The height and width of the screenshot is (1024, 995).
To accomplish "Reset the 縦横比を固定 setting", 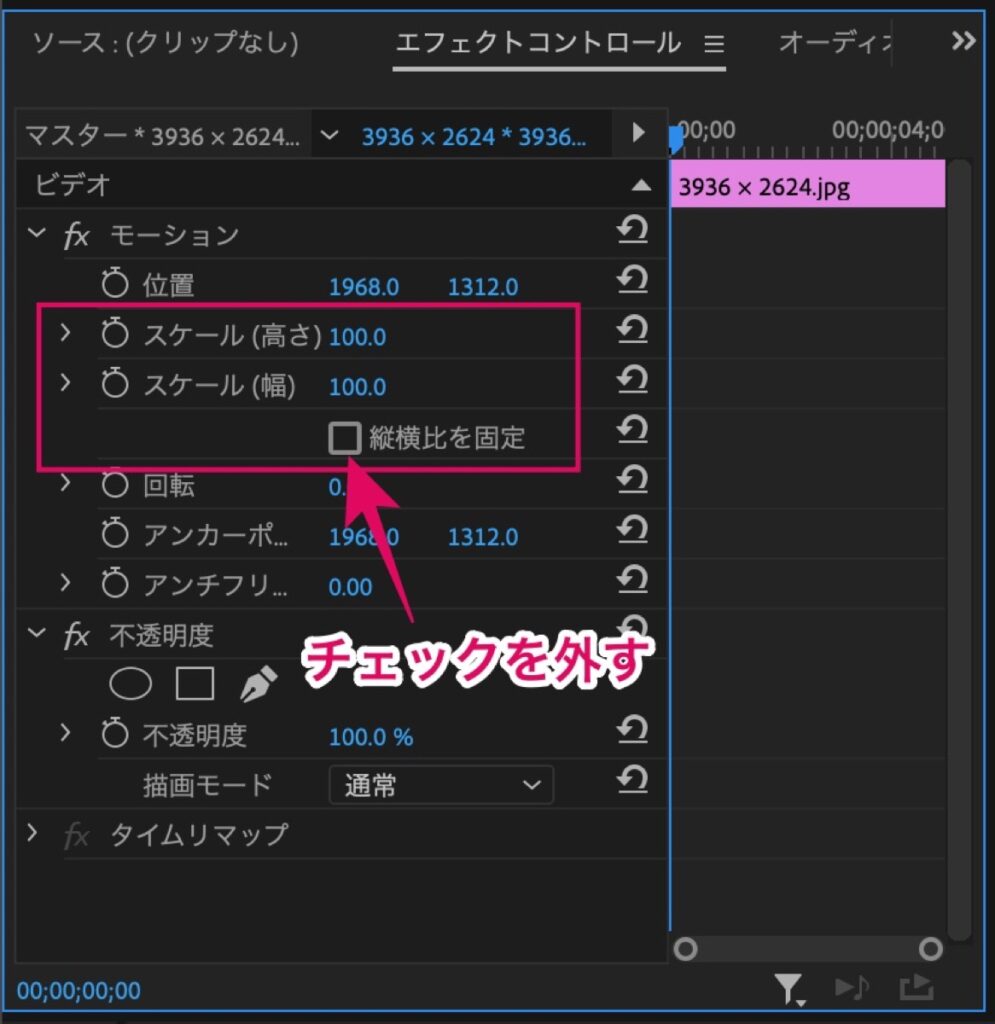I will point(632,430).
